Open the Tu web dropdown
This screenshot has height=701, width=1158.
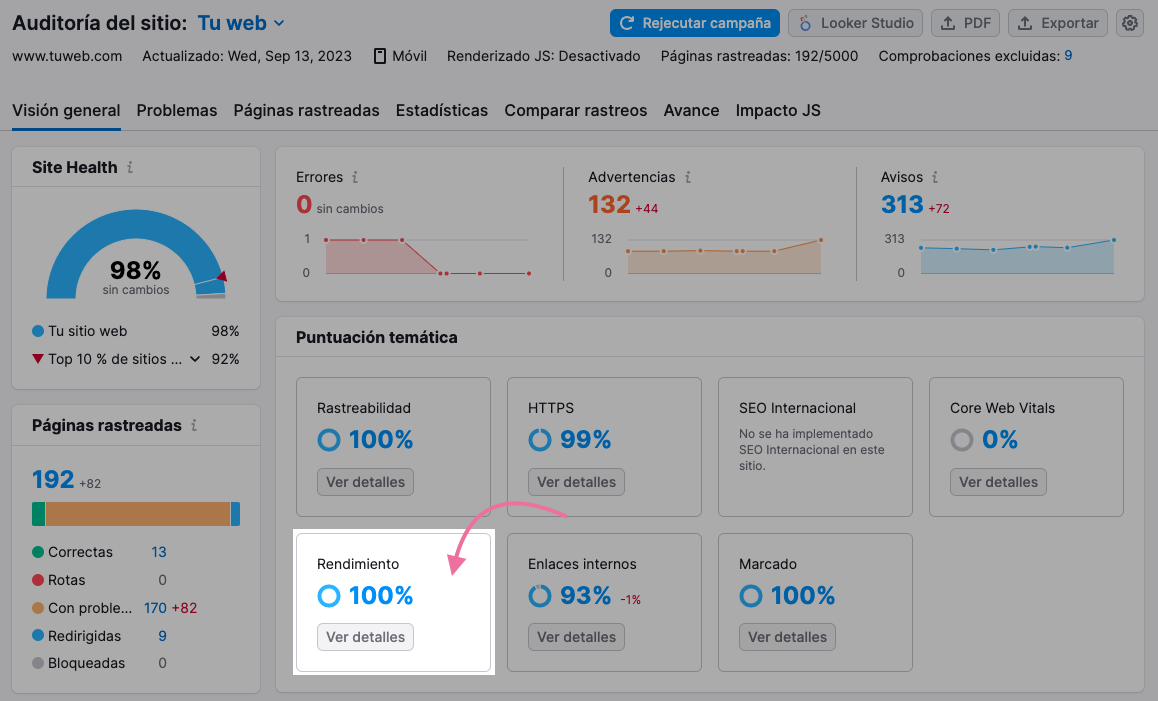(240, 22)
